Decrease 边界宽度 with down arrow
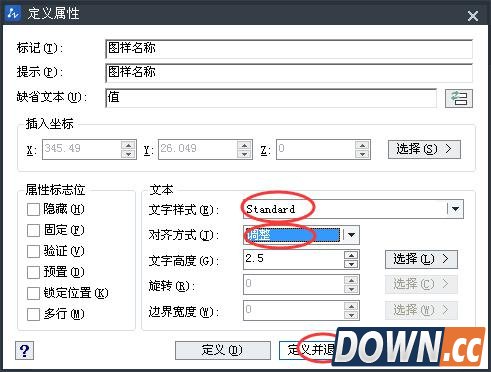Screen dimensions: 491x372 click(x=351, y=315)
